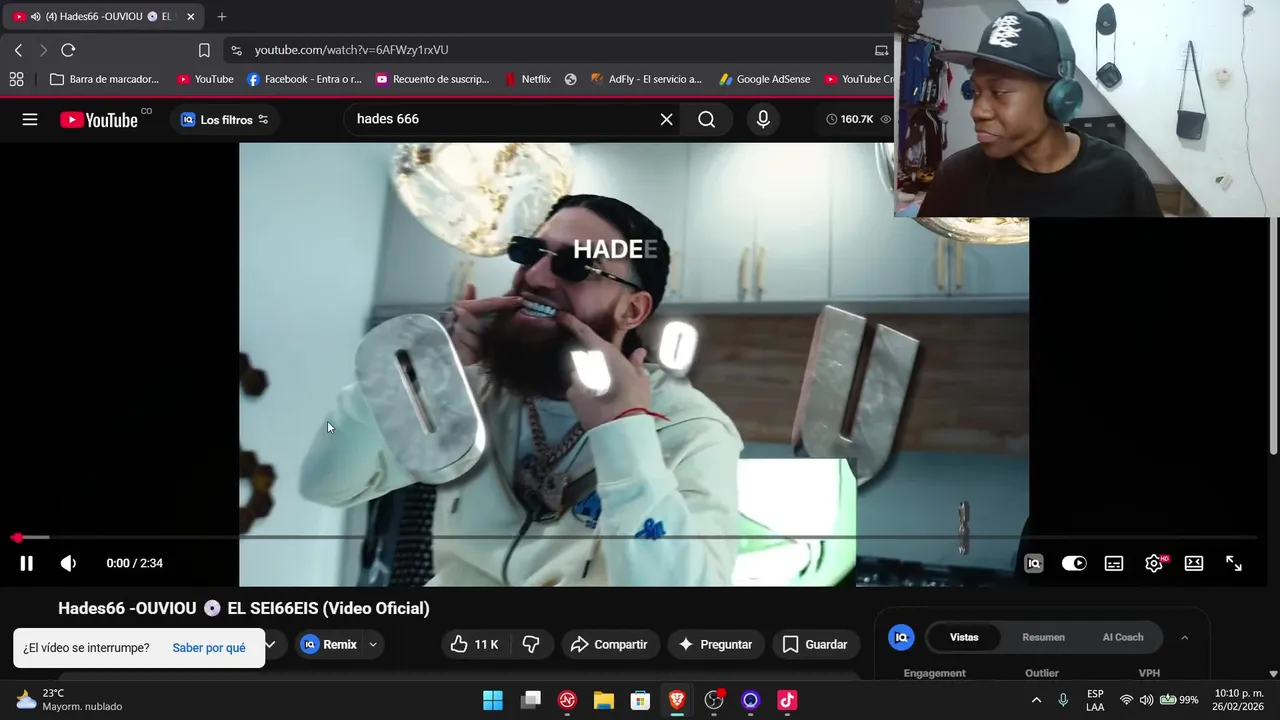1280x720 pixels.
Task: Open the Los filtros vidIQ button
Action: click(x=224, y=120)
